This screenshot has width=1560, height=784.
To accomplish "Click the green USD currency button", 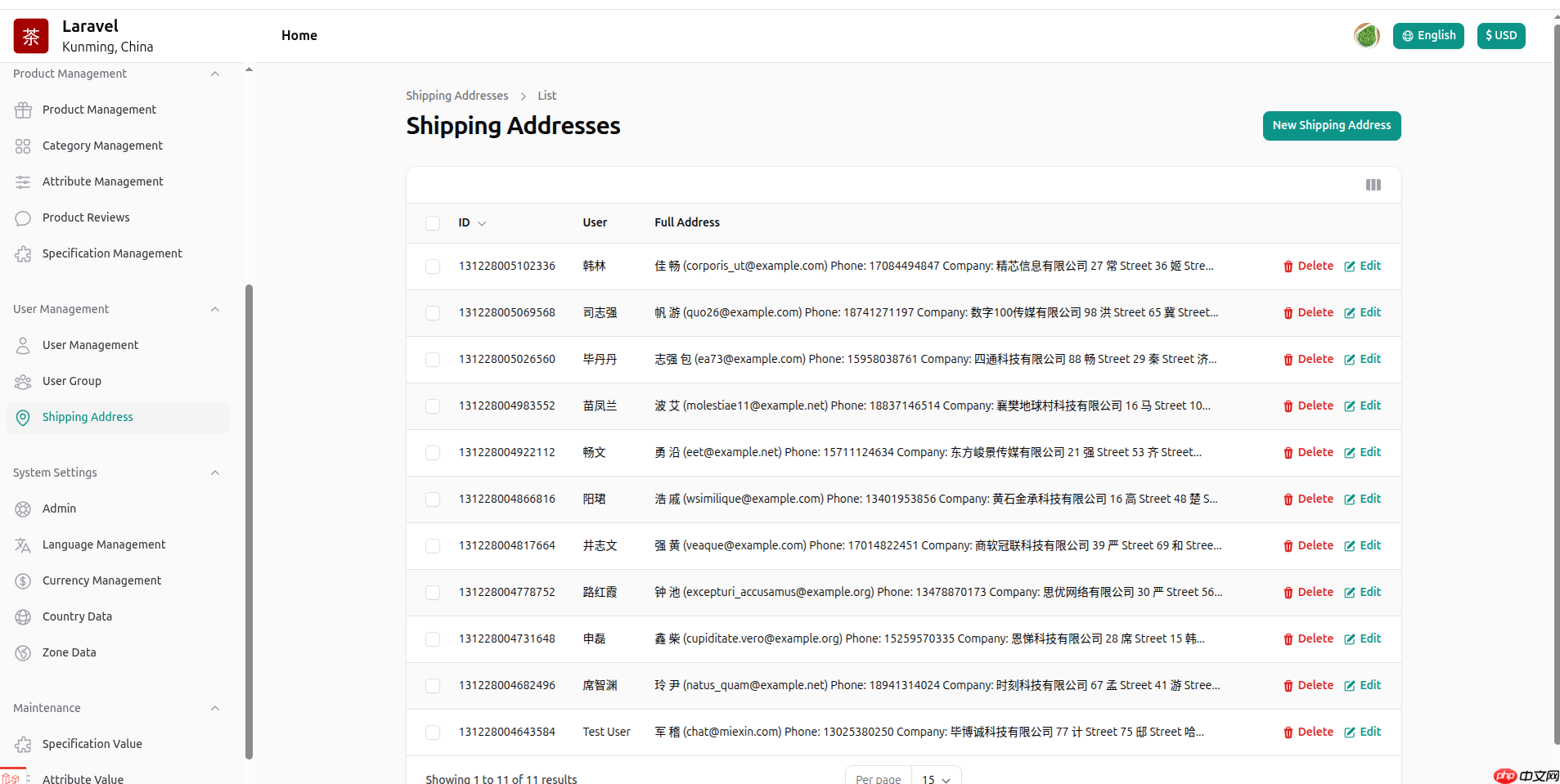I will (1499, 35).
